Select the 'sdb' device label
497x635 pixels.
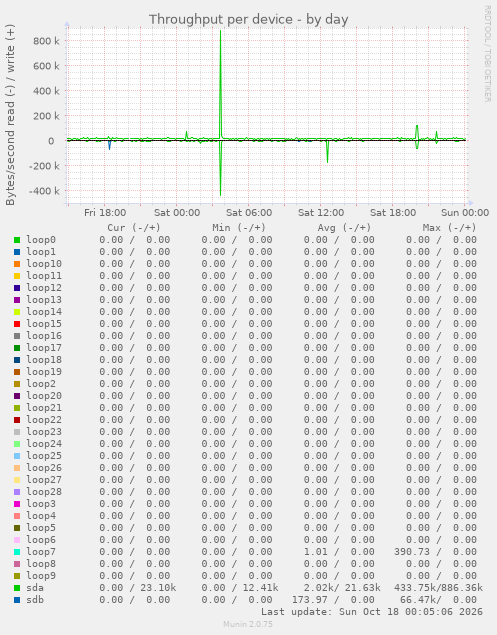point(35,600)
